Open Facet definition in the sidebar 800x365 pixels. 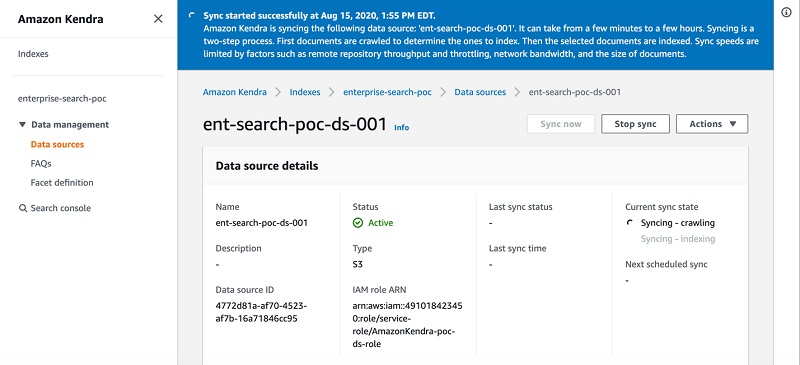(x=62, y=183)
